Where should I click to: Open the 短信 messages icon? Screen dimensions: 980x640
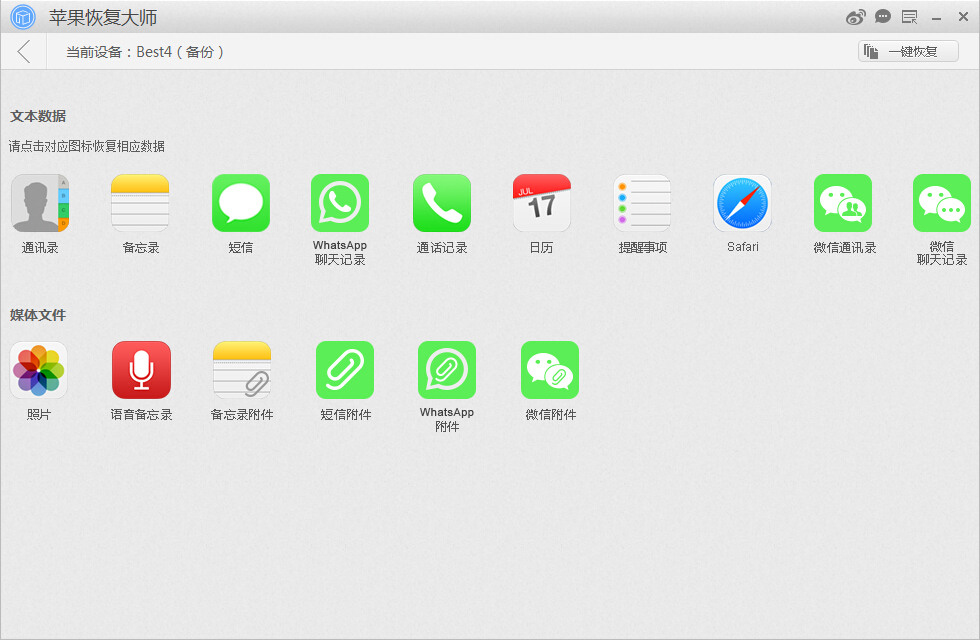point(241,203)
